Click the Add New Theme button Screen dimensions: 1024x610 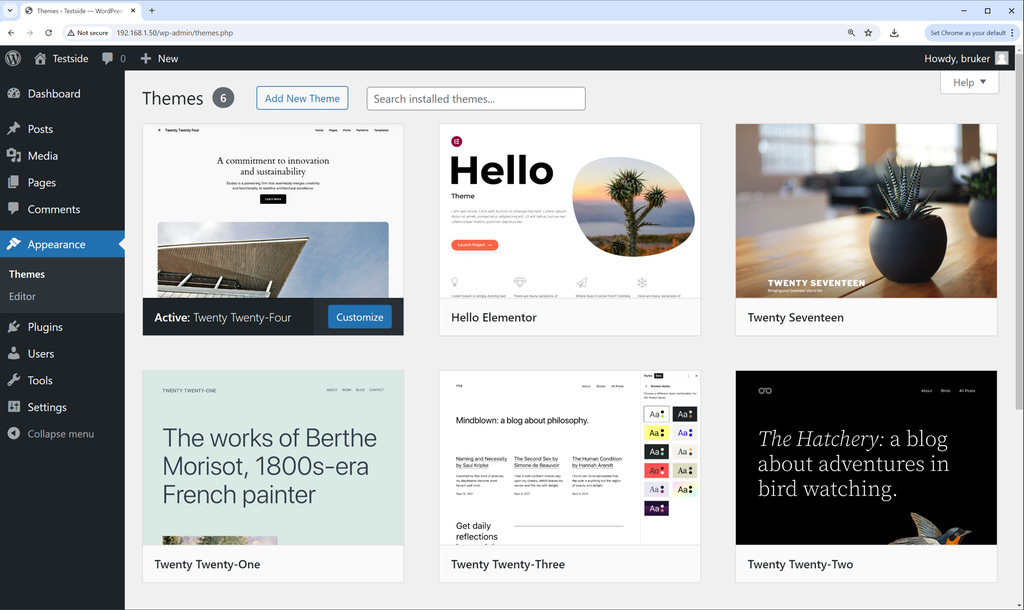point(302,98)
